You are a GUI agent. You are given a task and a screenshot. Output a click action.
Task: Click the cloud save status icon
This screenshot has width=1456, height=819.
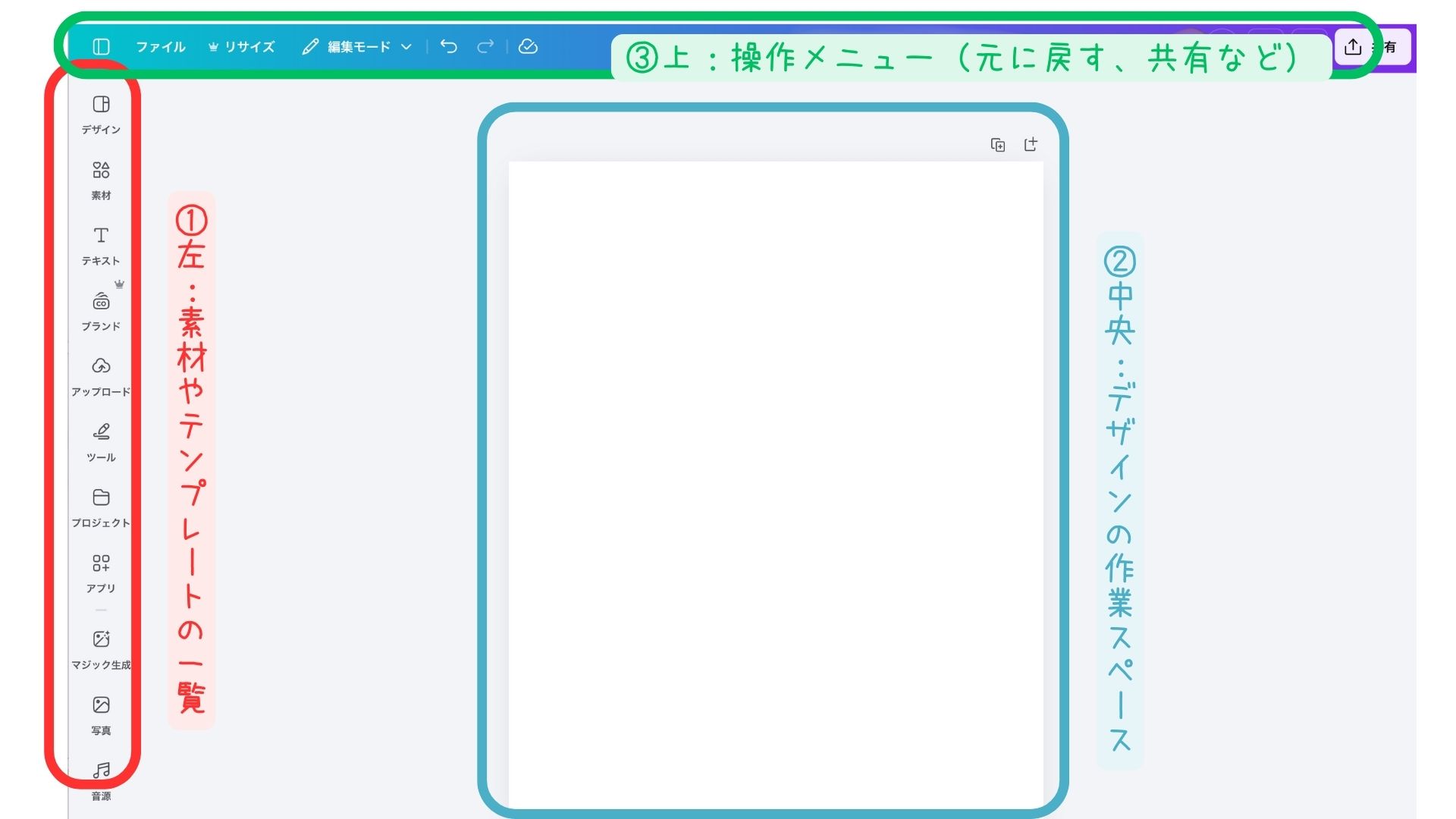click(x=528, y=47)
